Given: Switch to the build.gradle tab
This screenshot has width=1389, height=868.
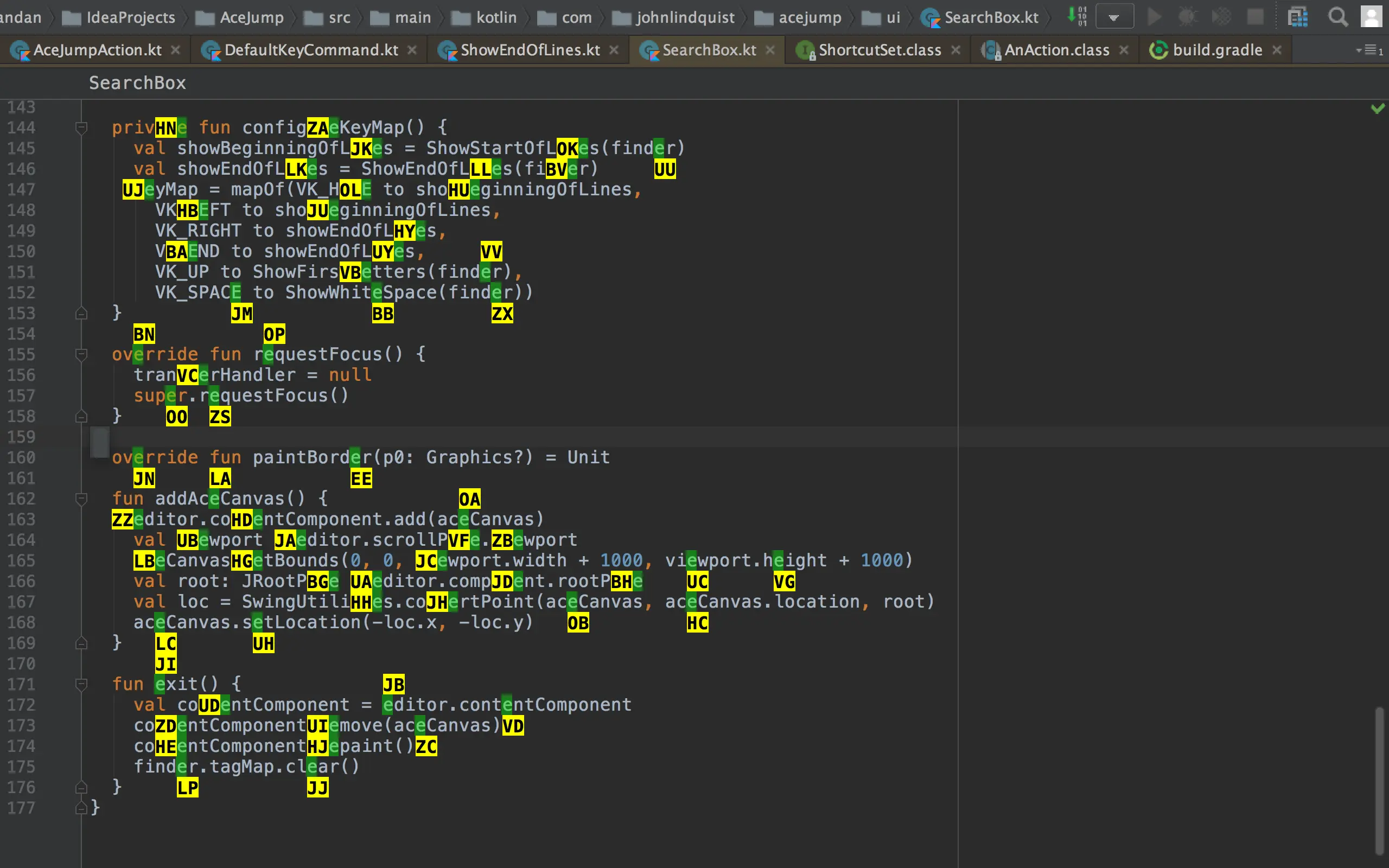Looking at the screenshot, I should click(1217, 50).
